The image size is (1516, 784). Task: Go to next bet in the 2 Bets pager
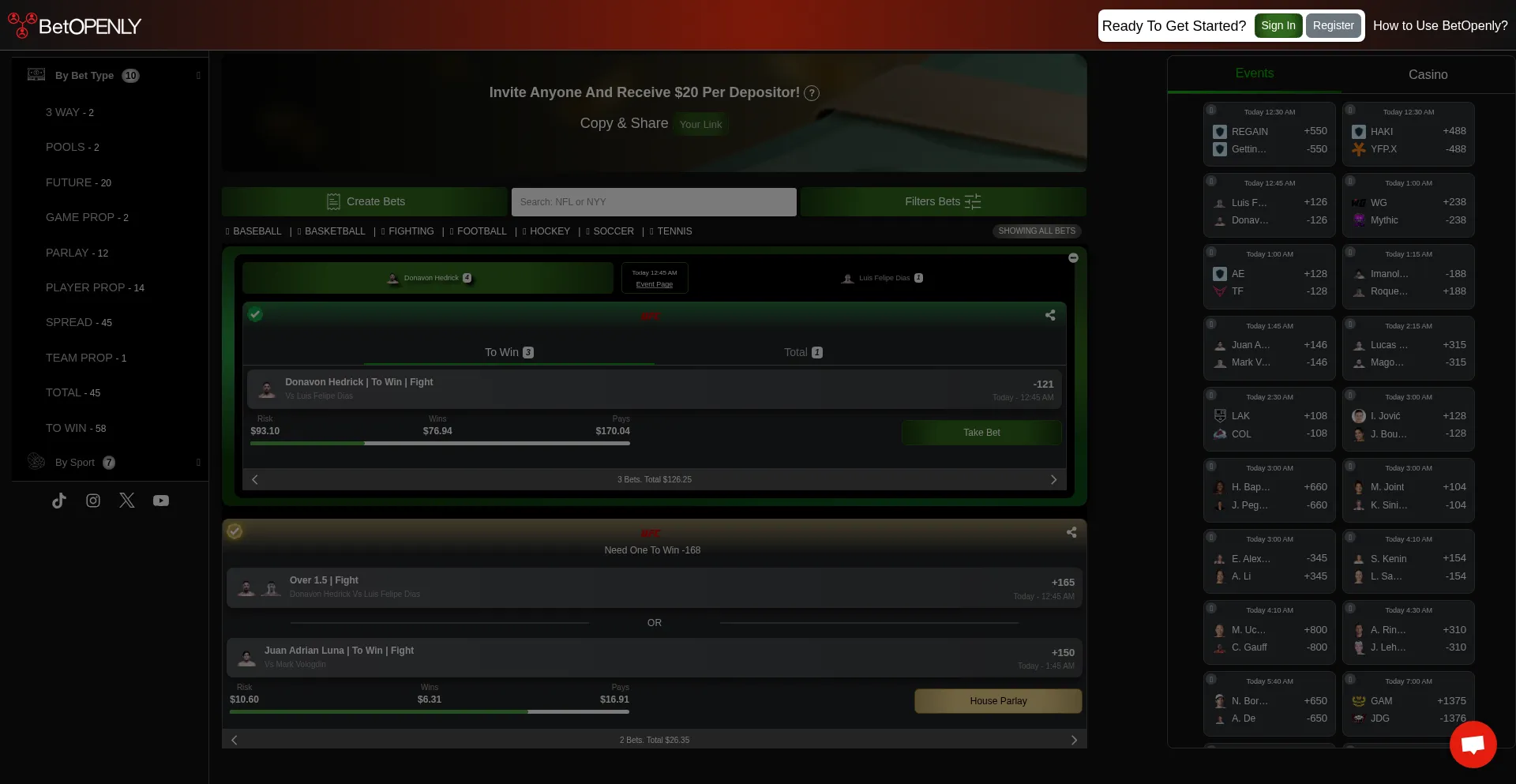point(1074,740)
